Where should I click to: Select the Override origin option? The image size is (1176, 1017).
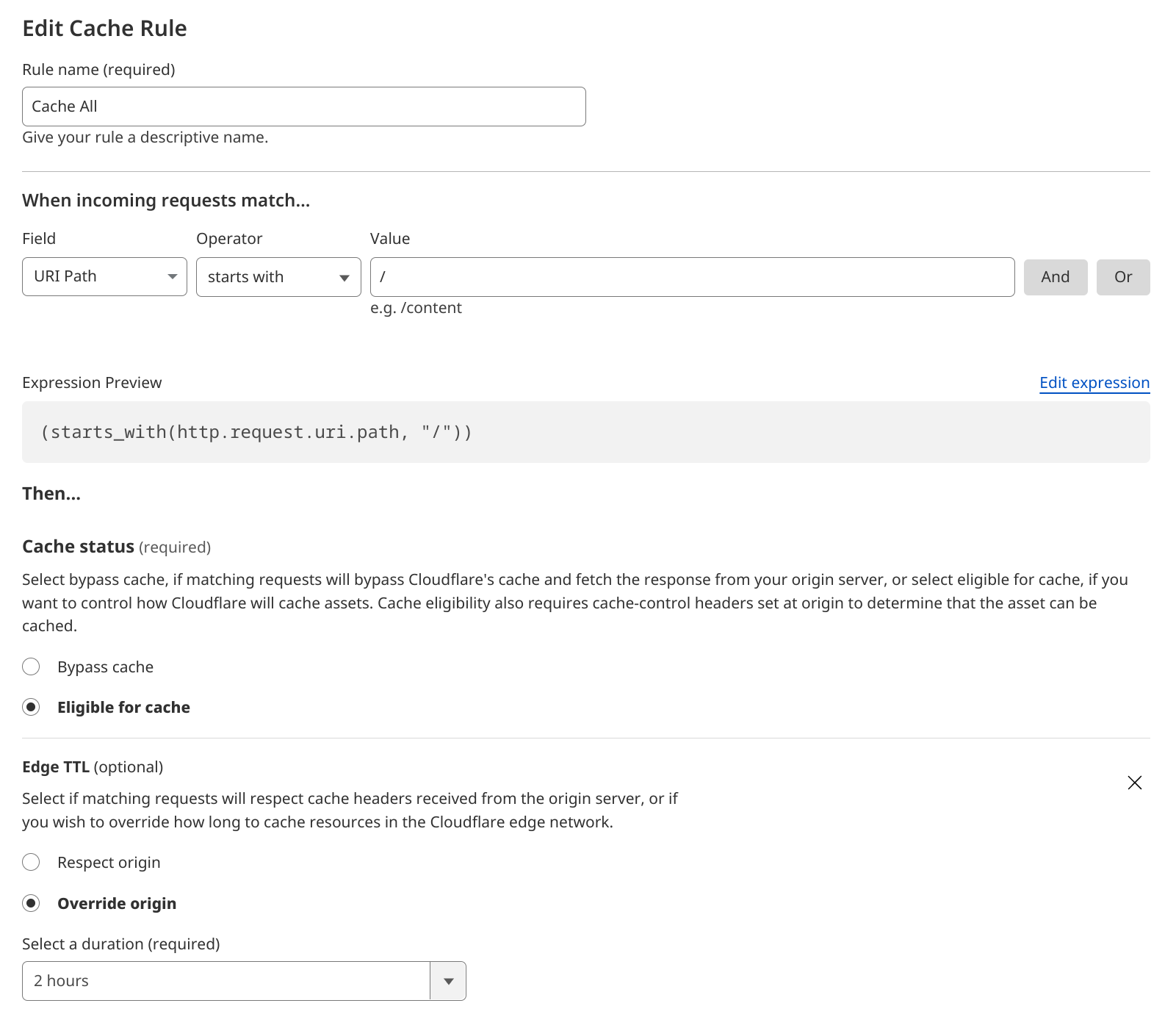(x=32, y=903)
